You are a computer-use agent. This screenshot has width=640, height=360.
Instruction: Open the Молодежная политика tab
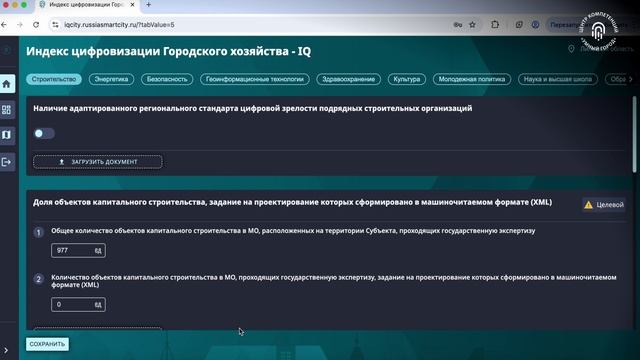point(472,79)
